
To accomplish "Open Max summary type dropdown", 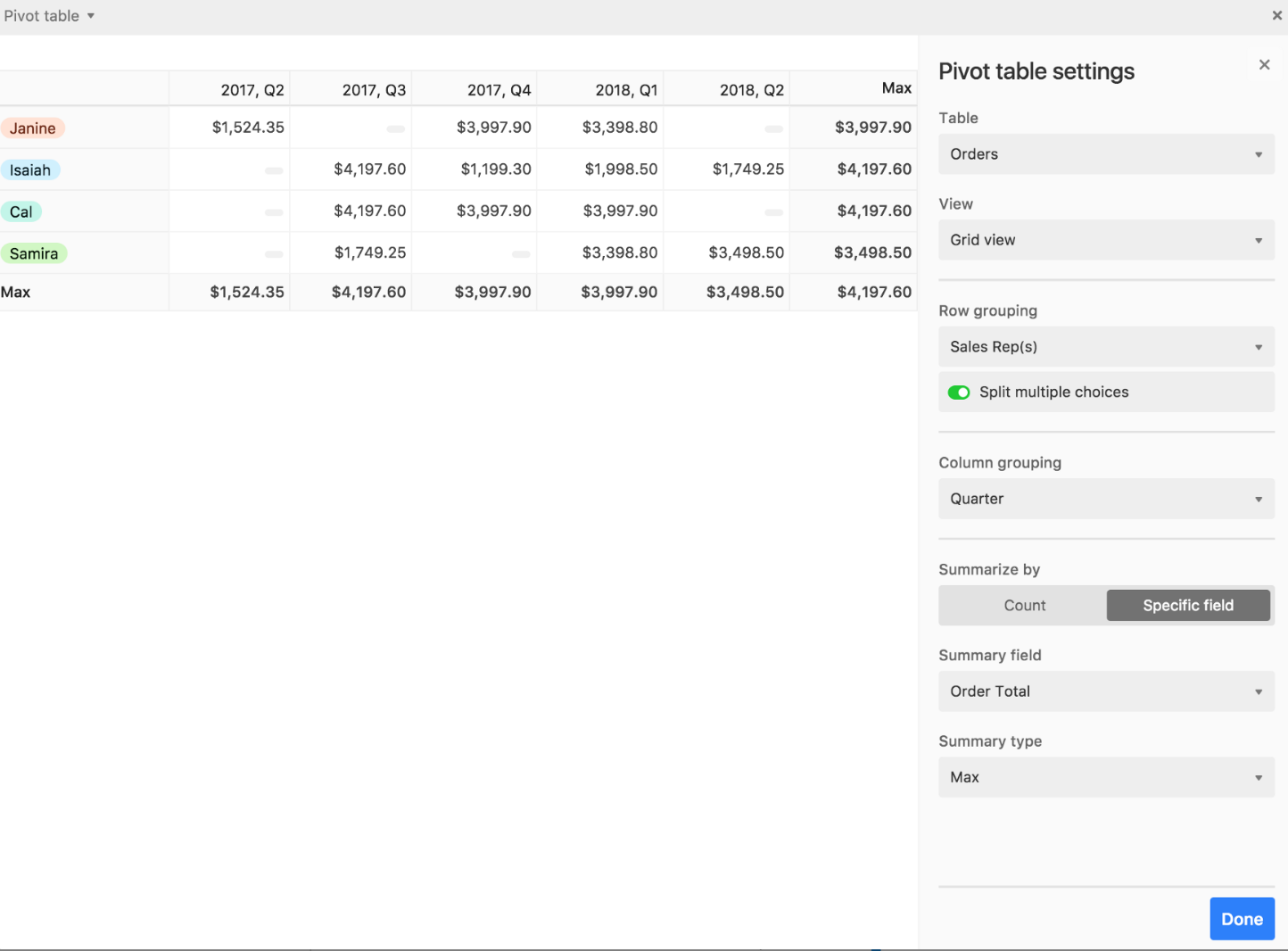I will [x=1105, y=777].
